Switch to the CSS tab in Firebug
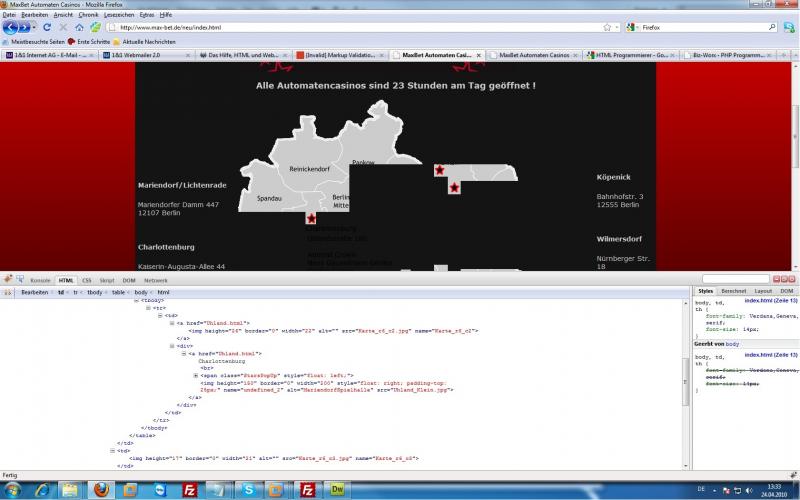This screenshot has height=500, width=800. (x=86, y=281)
